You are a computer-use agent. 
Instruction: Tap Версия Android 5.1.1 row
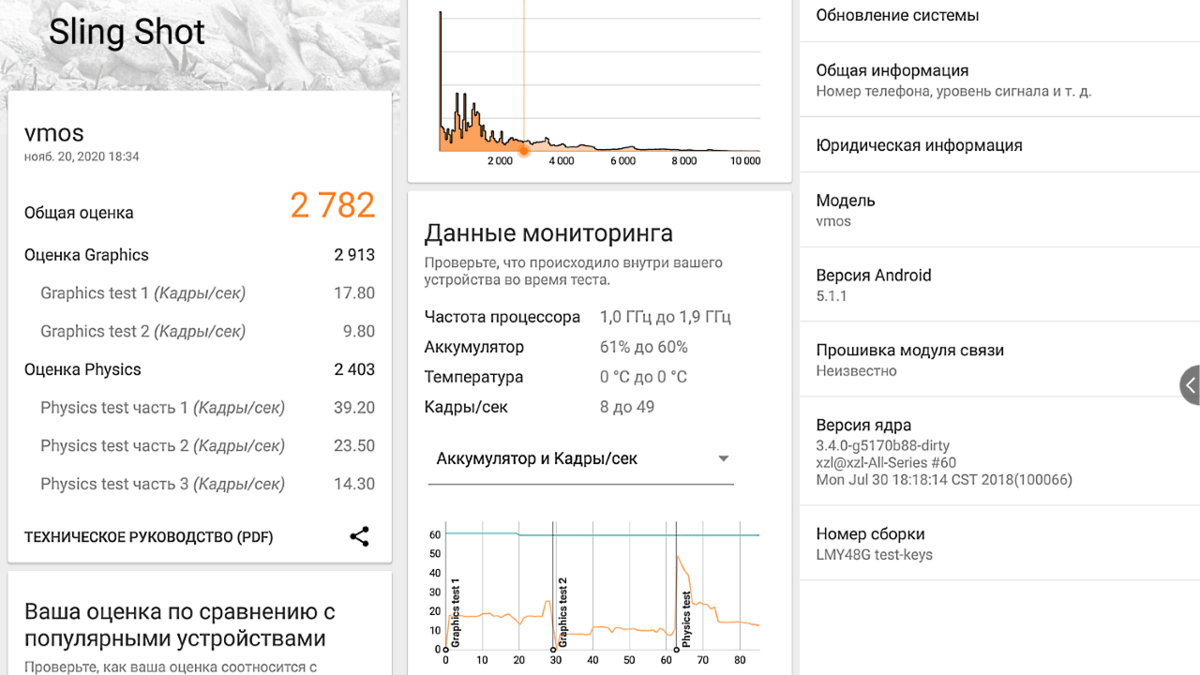click(x=1000, y=285)
